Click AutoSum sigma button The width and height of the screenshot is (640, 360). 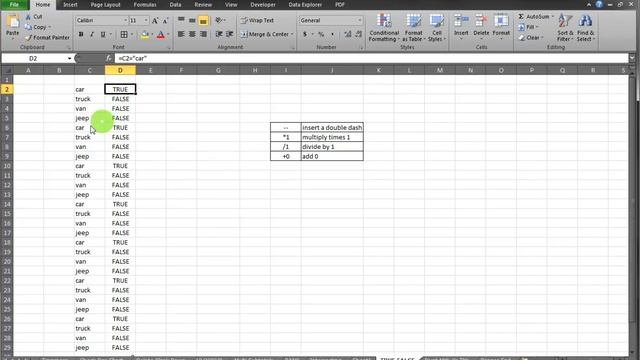(534, 17)
